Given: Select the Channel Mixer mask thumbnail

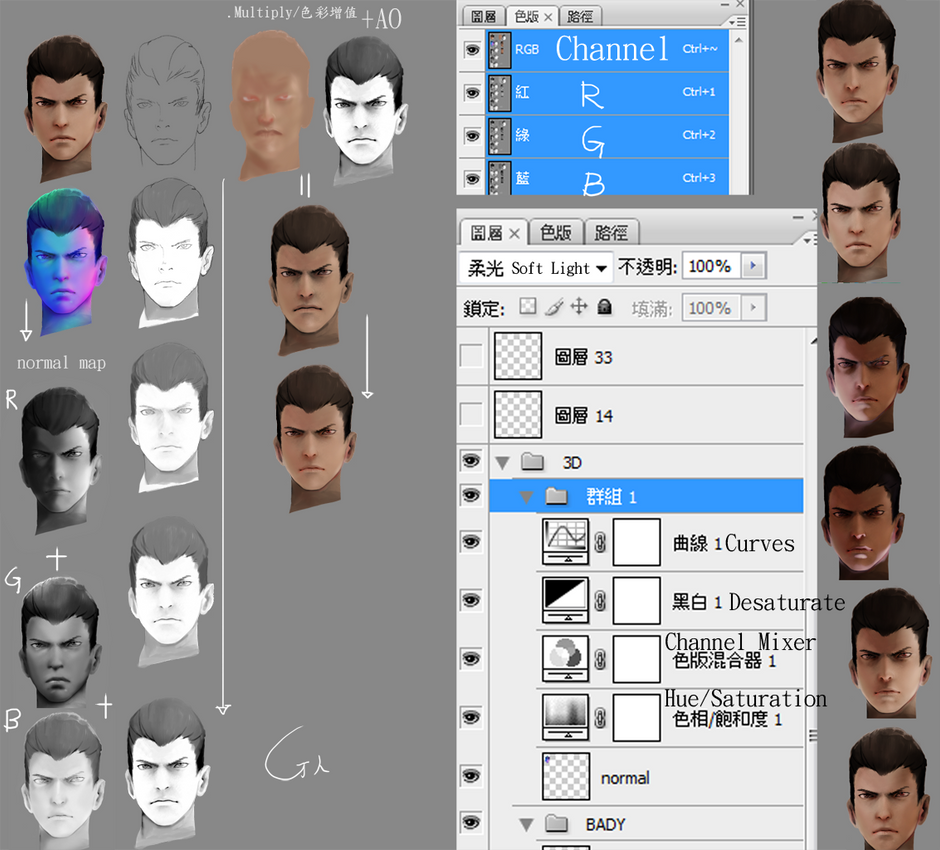Looking at the screenshot, I should pos(637,657).
